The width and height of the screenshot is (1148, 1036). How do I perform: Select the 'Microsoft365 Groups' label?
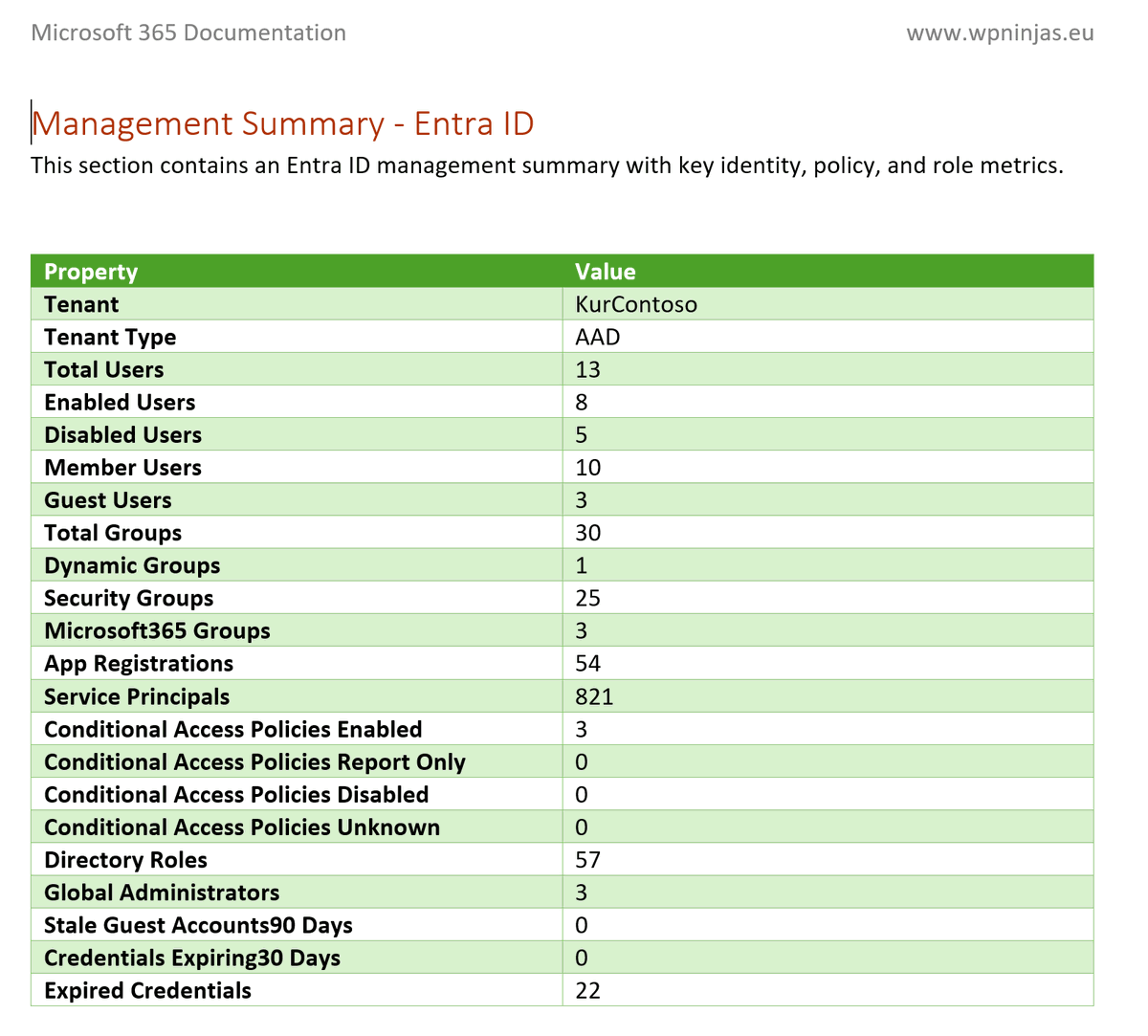[157, 630]
